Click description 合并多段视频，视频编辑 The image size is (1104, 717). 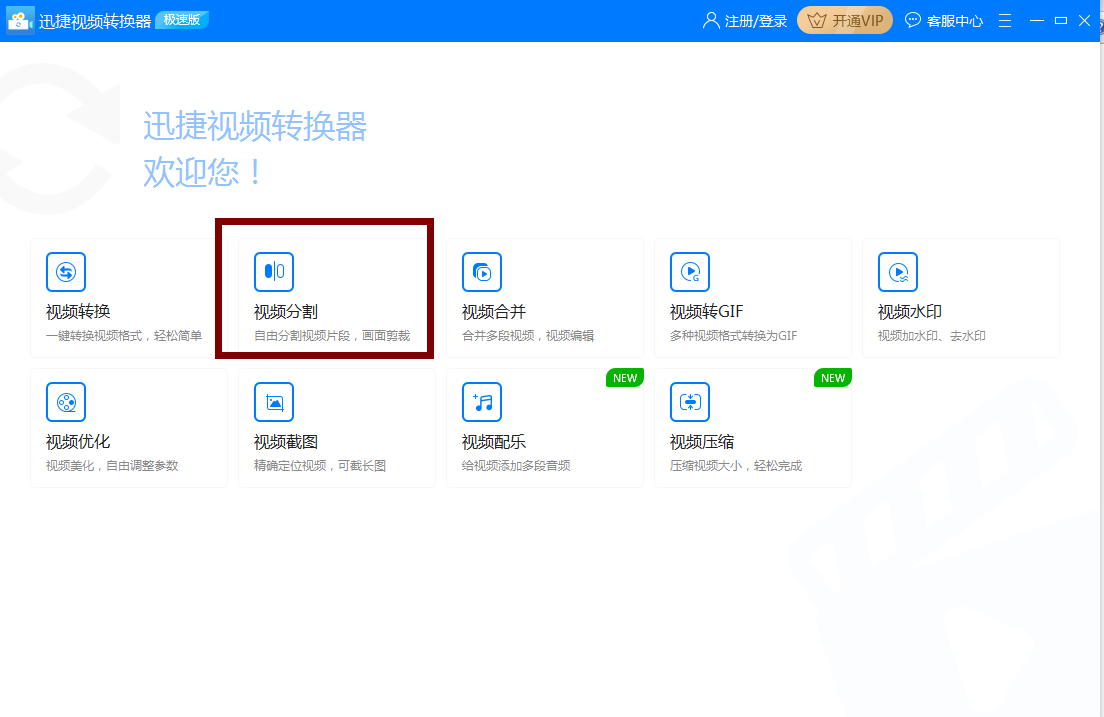click(x=528, y=336)
